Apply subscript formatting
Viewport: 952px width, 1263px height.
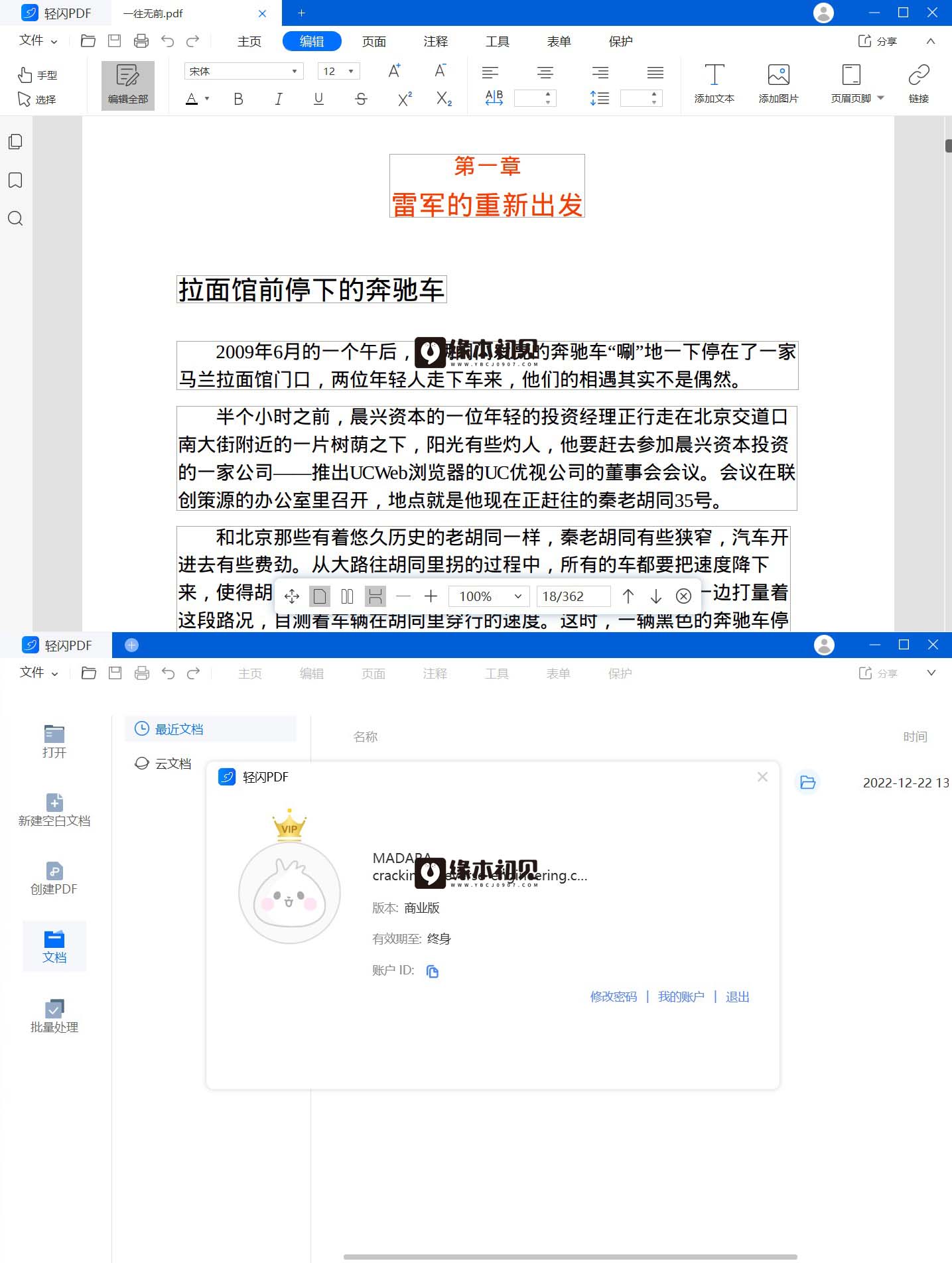pyautogui.click(x=444, y=99)
